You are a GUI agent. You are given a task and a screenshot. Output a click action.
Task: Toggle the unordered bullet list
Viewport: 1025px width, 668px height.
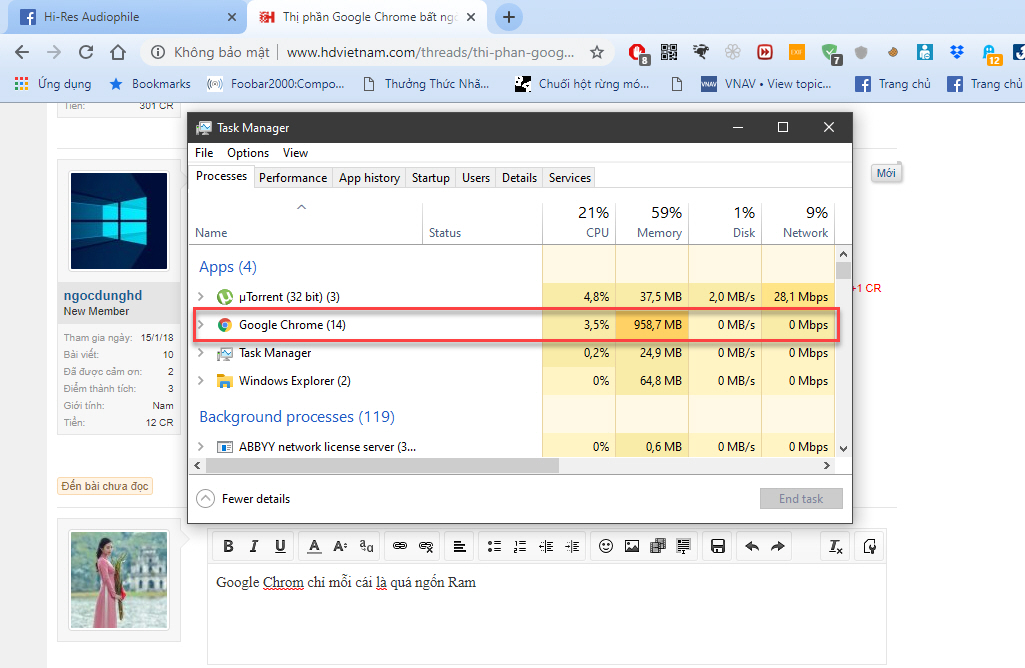494,546
